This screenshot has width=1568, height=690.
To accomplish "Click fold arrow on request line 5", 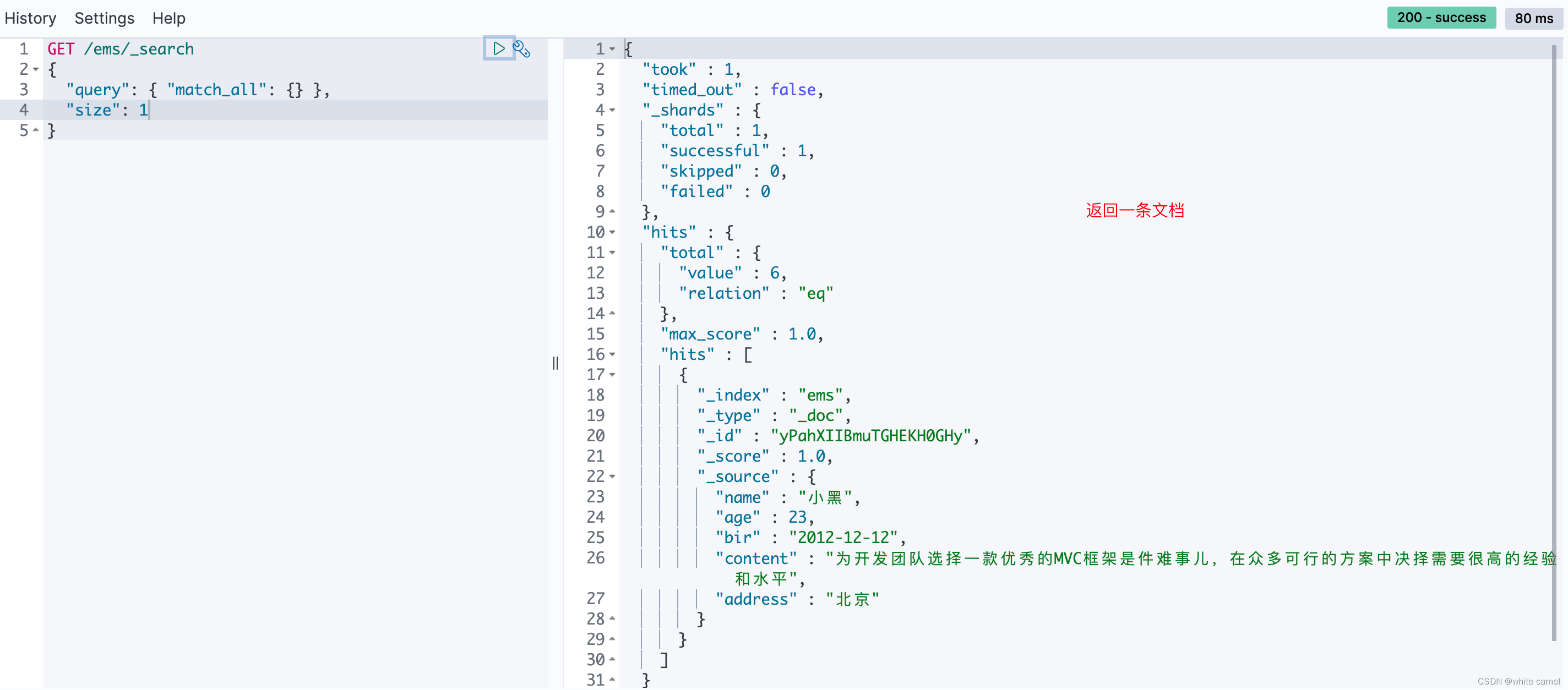I will pos(36,130).
